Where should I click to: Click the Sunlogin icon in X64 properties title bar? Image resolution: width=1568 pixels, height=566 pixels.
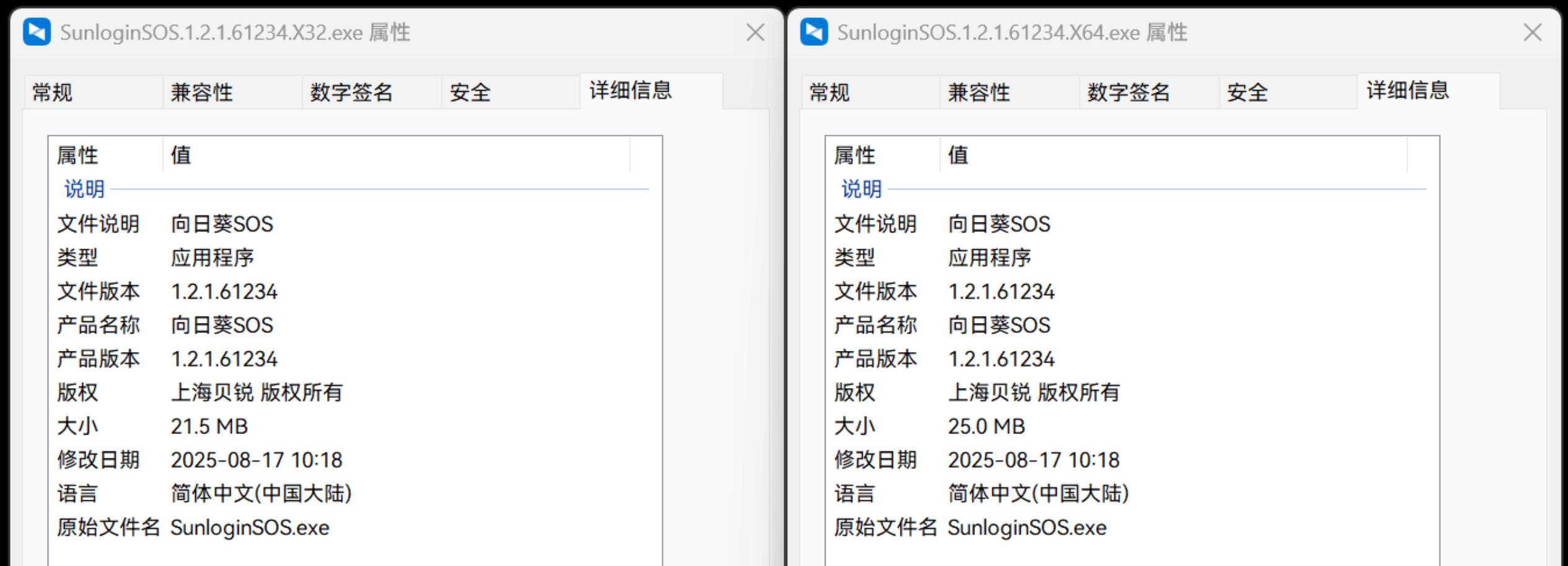pyautogui.click(x=814, y=32)
